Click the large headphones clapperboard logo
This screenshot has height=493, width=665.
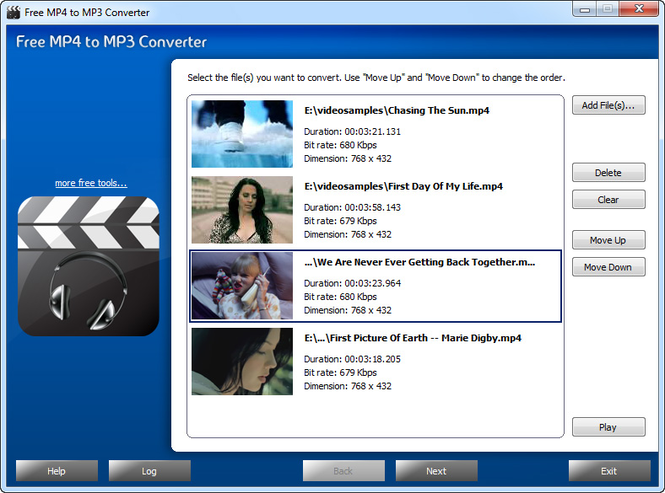tap(88, 266)
